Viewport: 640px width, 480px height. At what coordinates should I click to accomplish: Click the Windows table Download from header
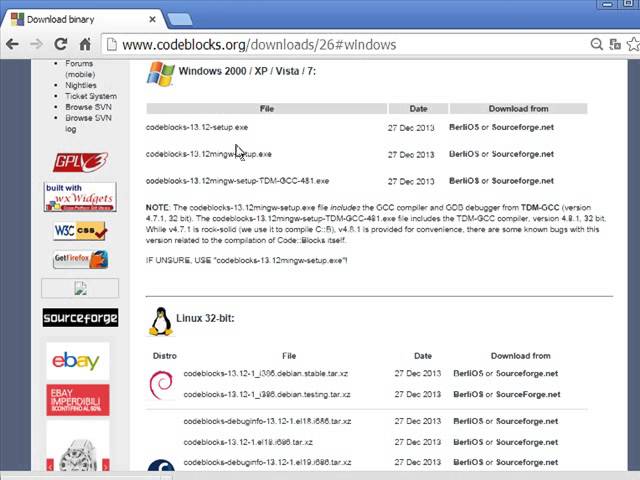click(x=518, y=109)
